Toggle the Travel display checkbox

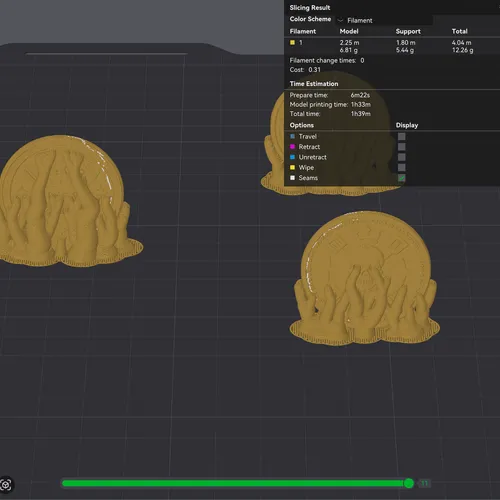pos(402,136)
